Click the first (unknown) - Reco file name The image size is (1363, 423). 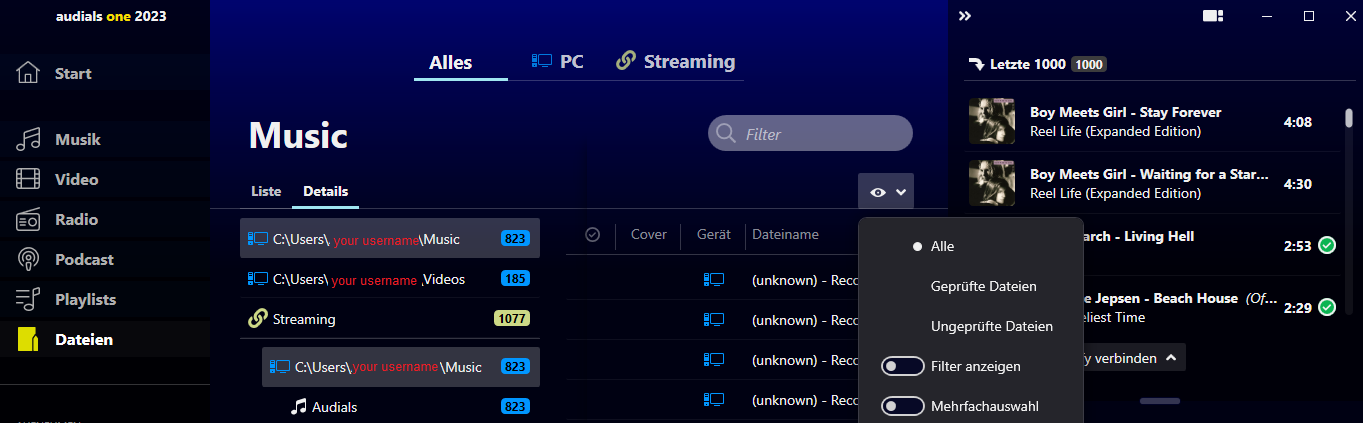(806, 280)
